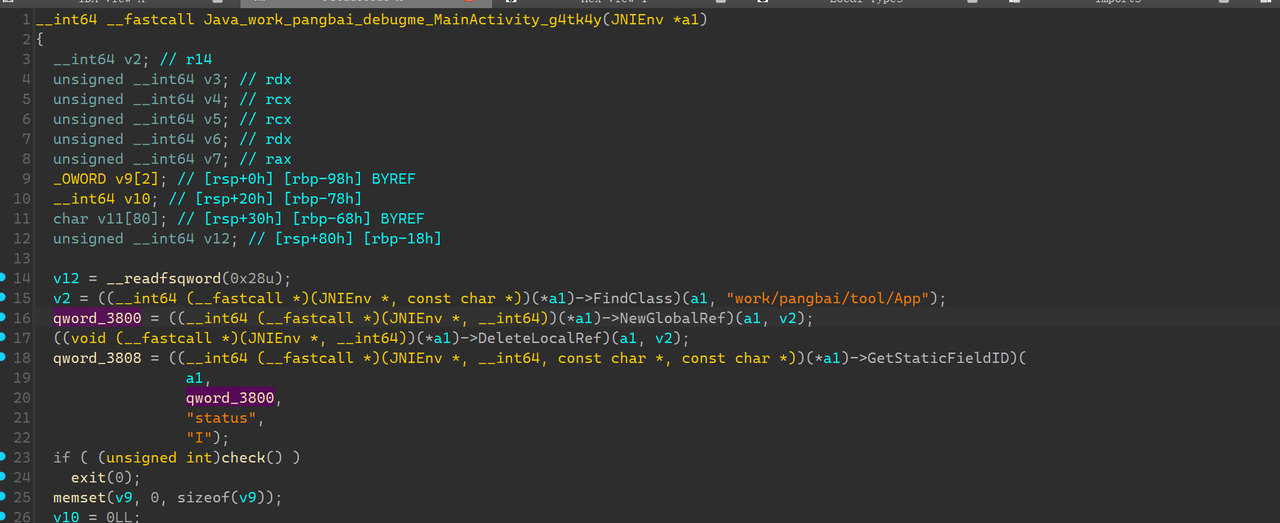Toggle breakpoint dot on line 14

(x=4, y=278)
